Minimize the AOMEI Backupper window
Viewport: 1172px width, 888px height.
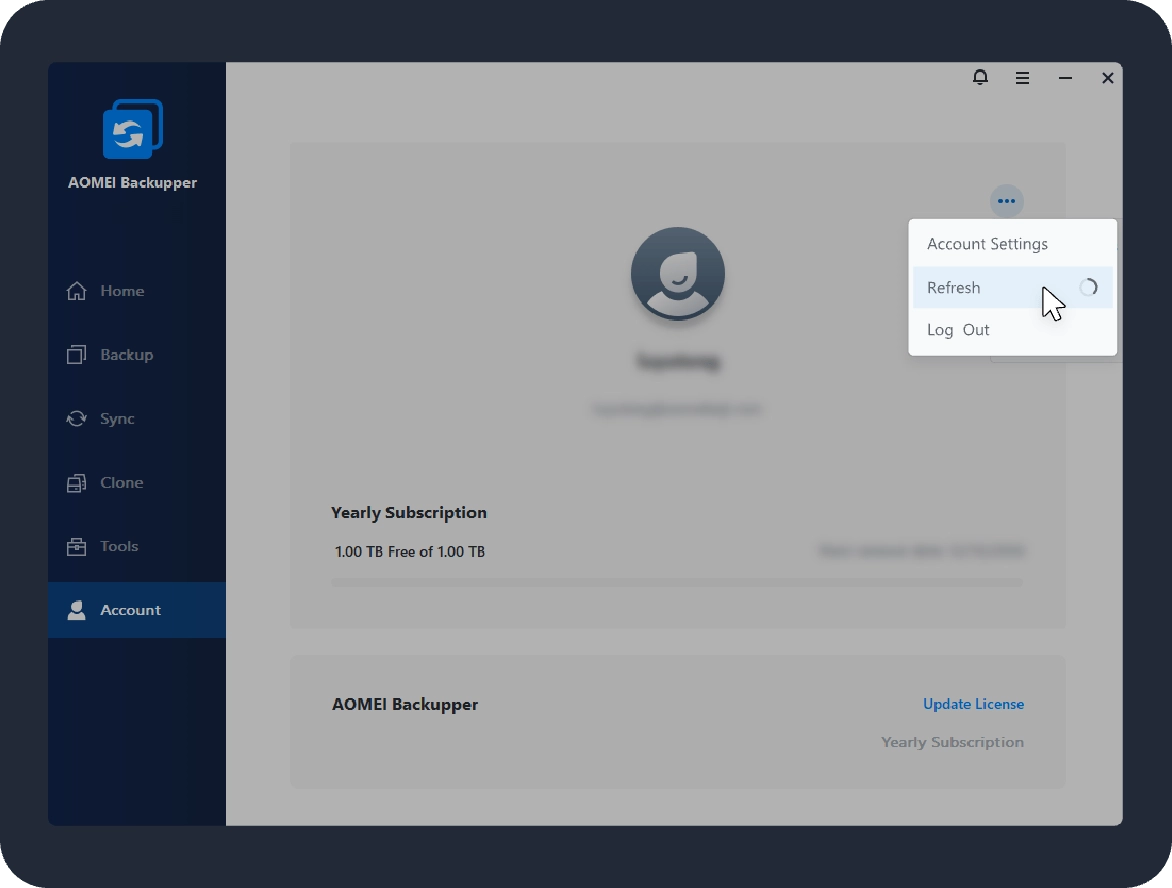point(1065,78)
